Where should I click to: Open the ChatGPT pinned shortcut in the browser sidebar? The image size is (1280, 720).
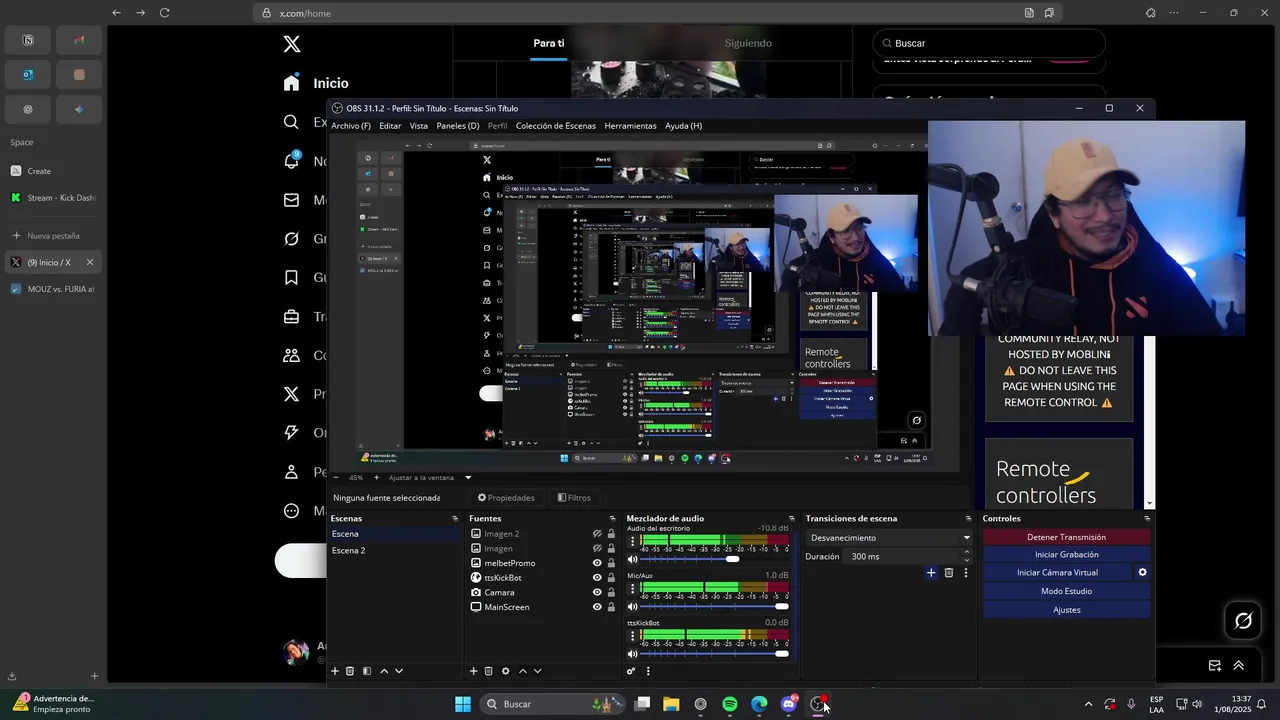28,109
